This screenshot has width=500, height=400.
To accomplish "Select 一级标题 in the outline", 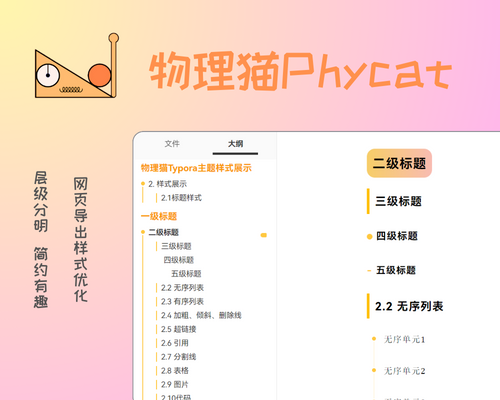I will 159,216.
